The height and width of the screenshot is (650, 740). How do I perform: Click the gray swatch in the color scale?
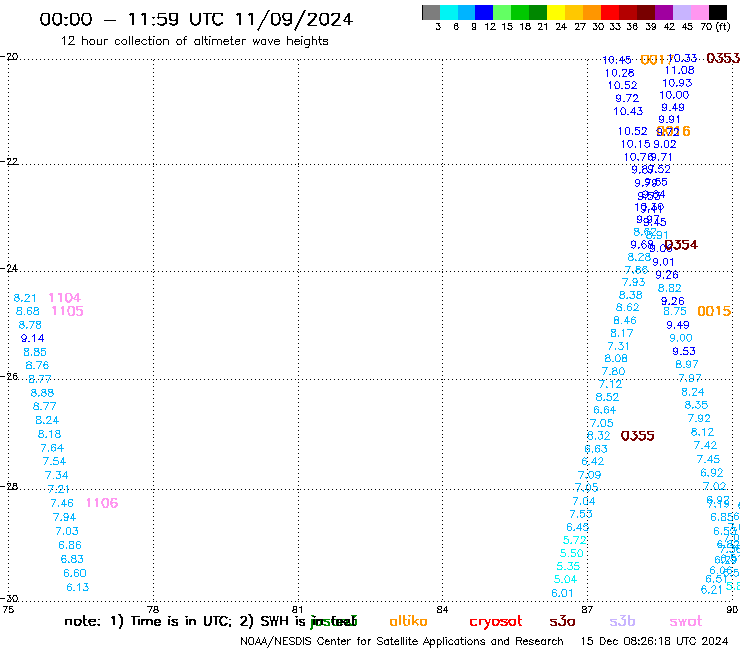431,12
